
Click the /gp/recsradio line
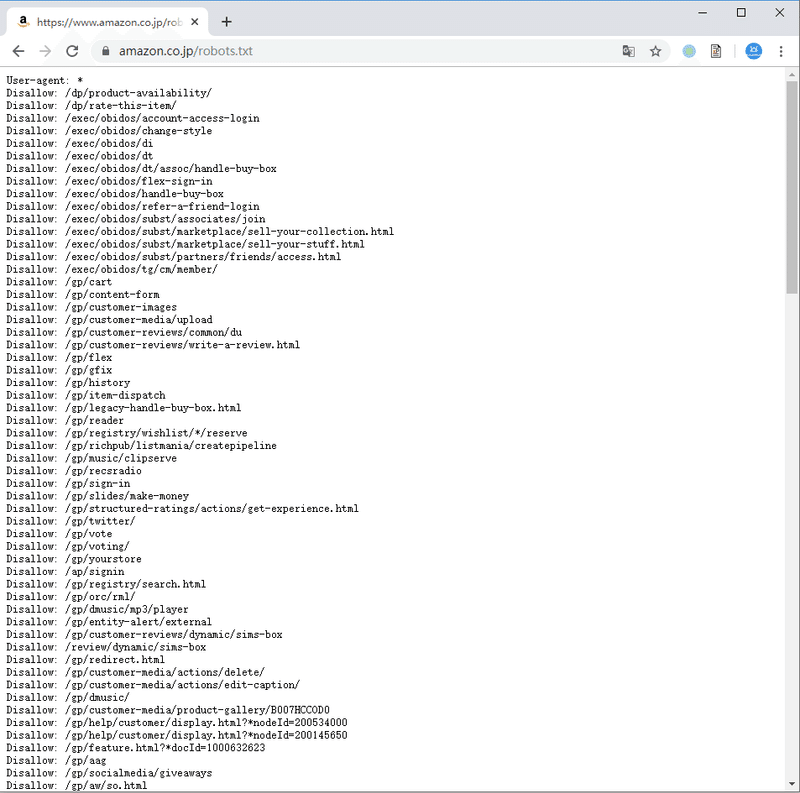pos(74,471)
